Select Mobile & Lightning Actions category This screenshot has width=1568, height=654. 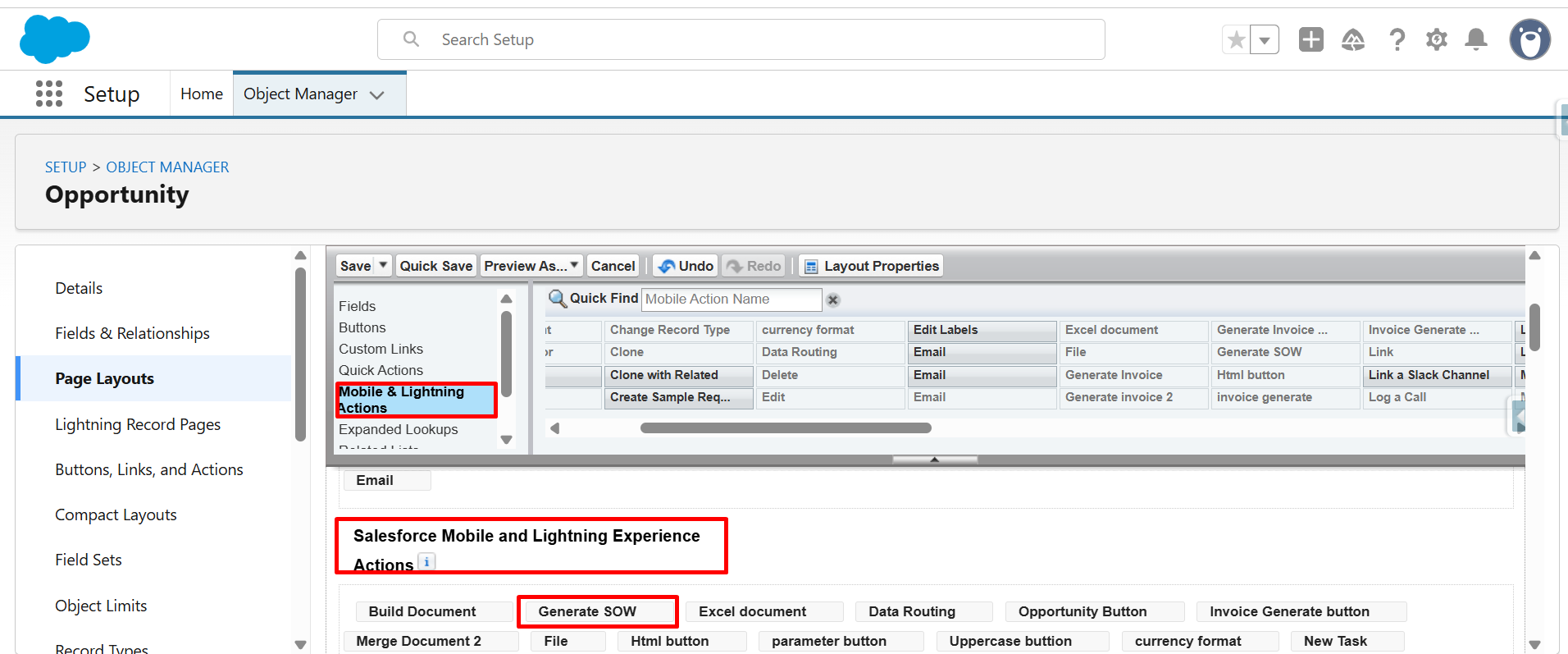pyautogui.click(x=417, y=400)
